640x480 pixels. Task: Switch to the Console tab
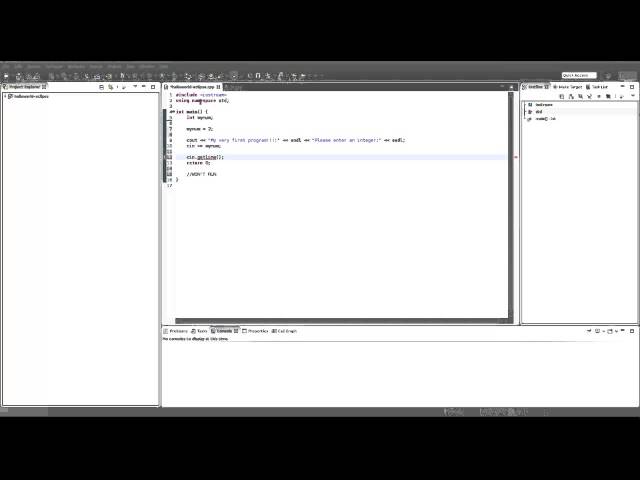tap(224, 331)
